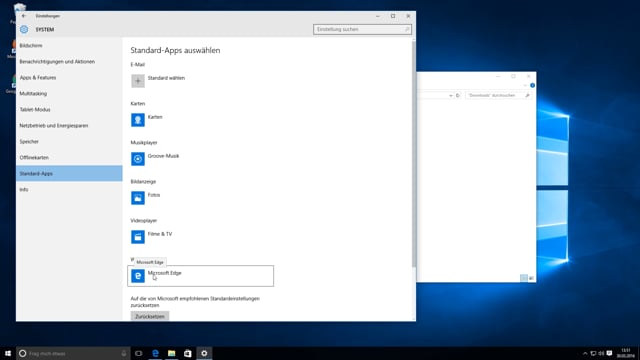Screen dimensions: 640x360
Task: Click the Standard-Apps auswählen heading
Action: pos(175,50)
